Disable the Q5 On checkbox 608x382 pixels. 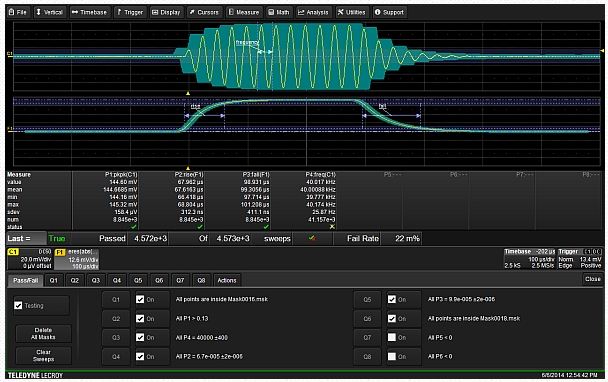click(x=392, y=299)
